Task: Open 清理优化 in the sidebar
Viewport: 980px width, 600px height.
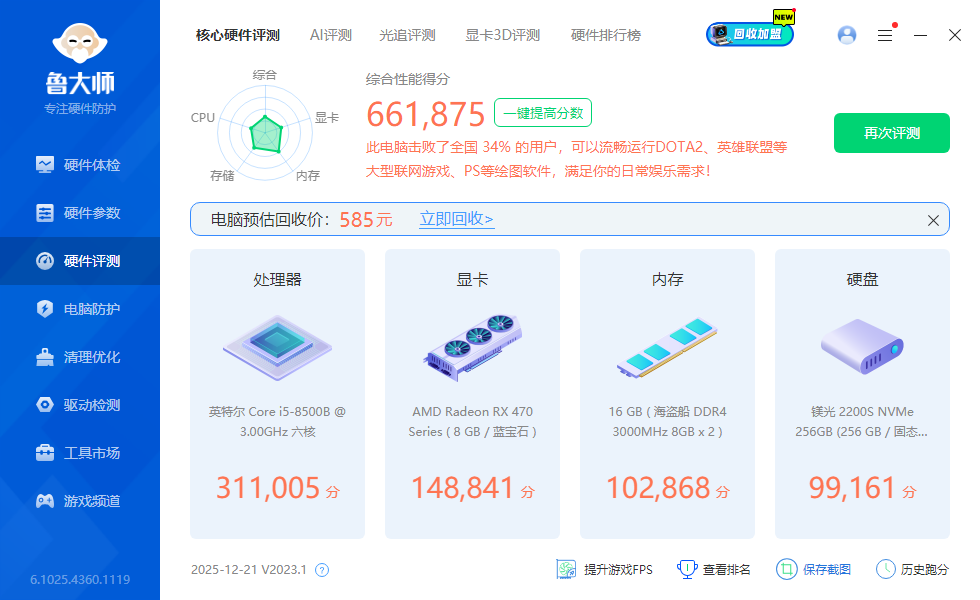Action: point(80,357)
